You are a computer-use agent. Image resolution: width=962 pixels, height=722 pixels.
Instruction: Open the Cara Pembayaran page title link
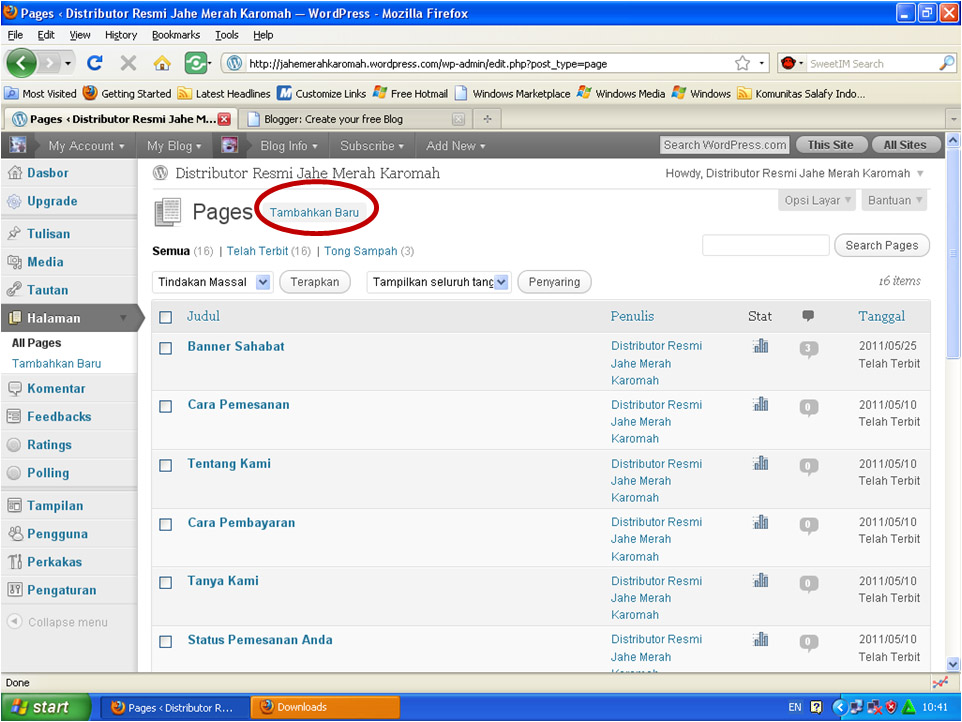click(x=241, y=523)
